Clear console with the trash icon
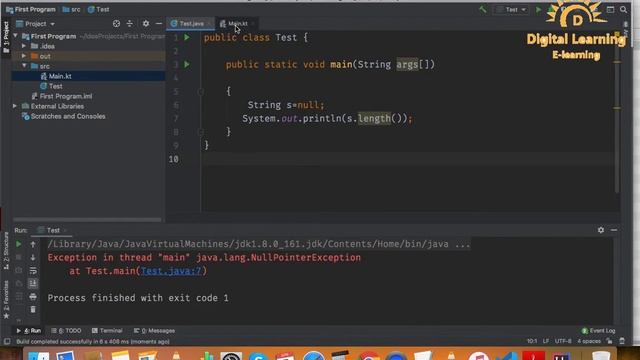640x360 pixels. click(x=33, y=309)
